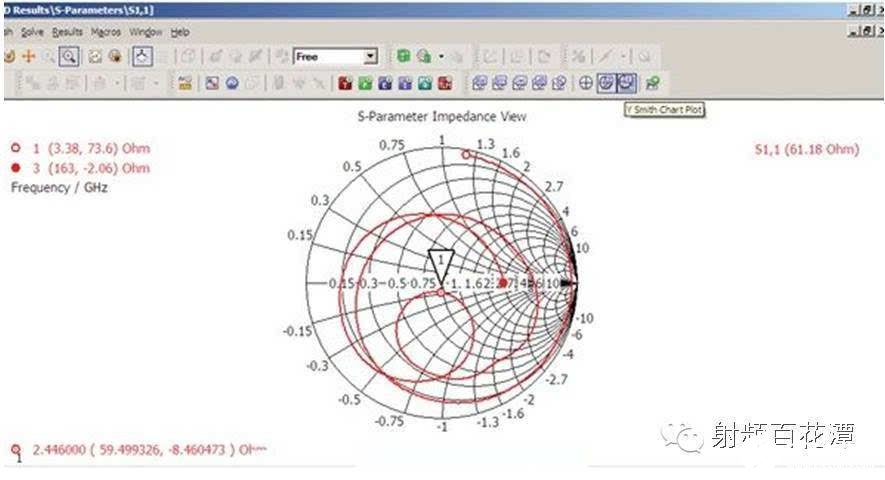Image resolution: width=885 pixels, height=480 pixels.
Task: Click the first red solver icon
Action: coord(345,83)
